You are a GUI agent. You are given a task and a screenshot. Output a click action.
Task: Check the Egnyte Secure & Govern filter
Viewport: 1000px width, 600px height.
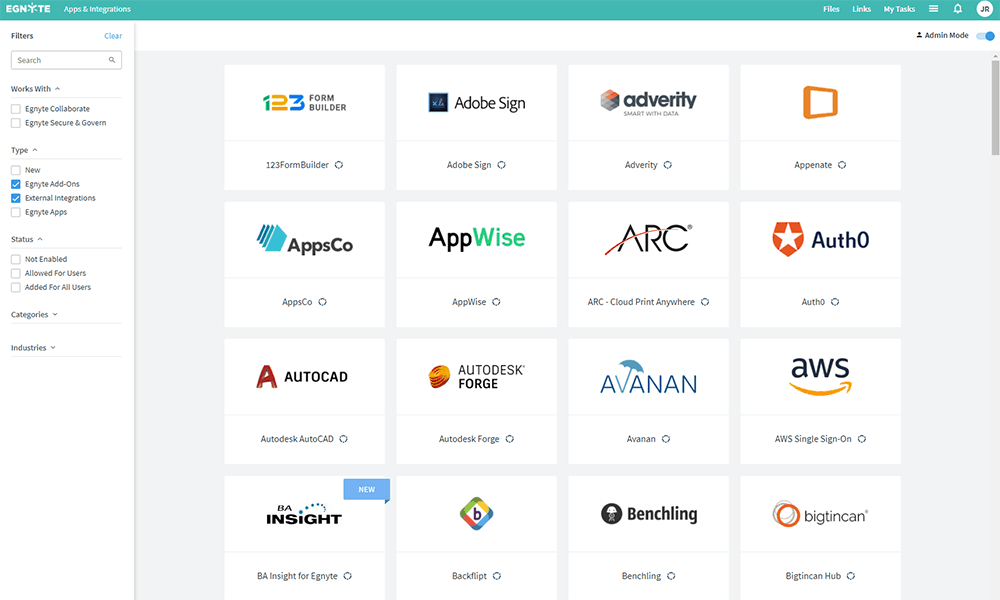(x=16, y=123)
